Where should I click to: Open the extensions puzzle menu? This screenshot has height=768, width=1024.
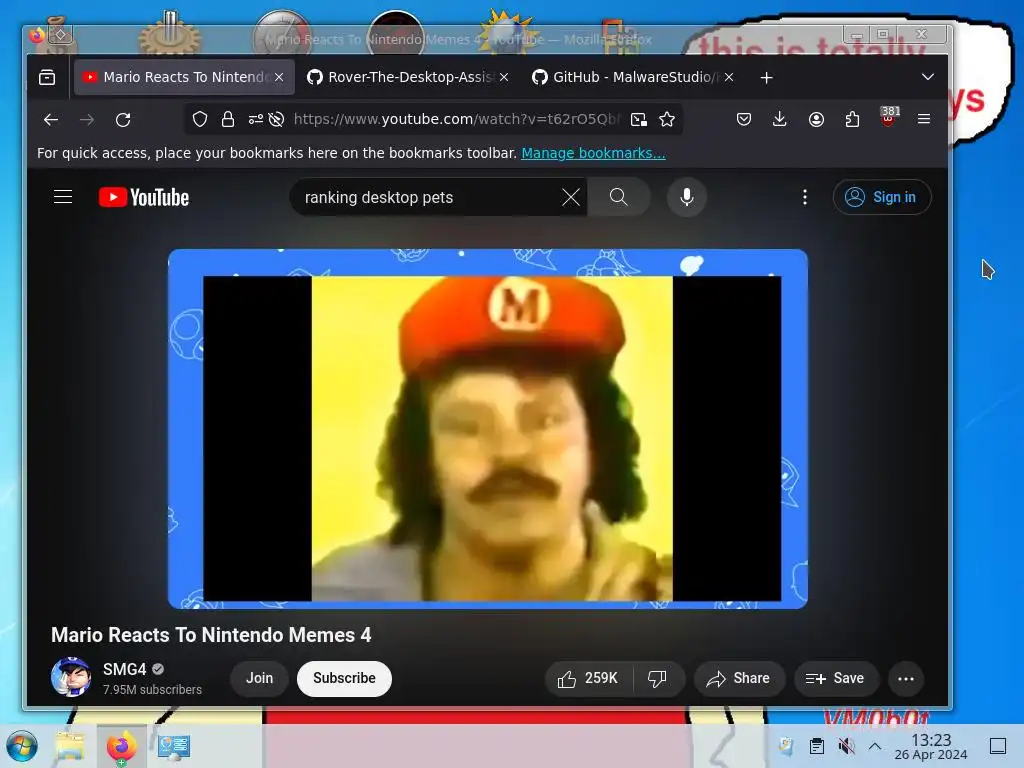click(x=852, y=119)
